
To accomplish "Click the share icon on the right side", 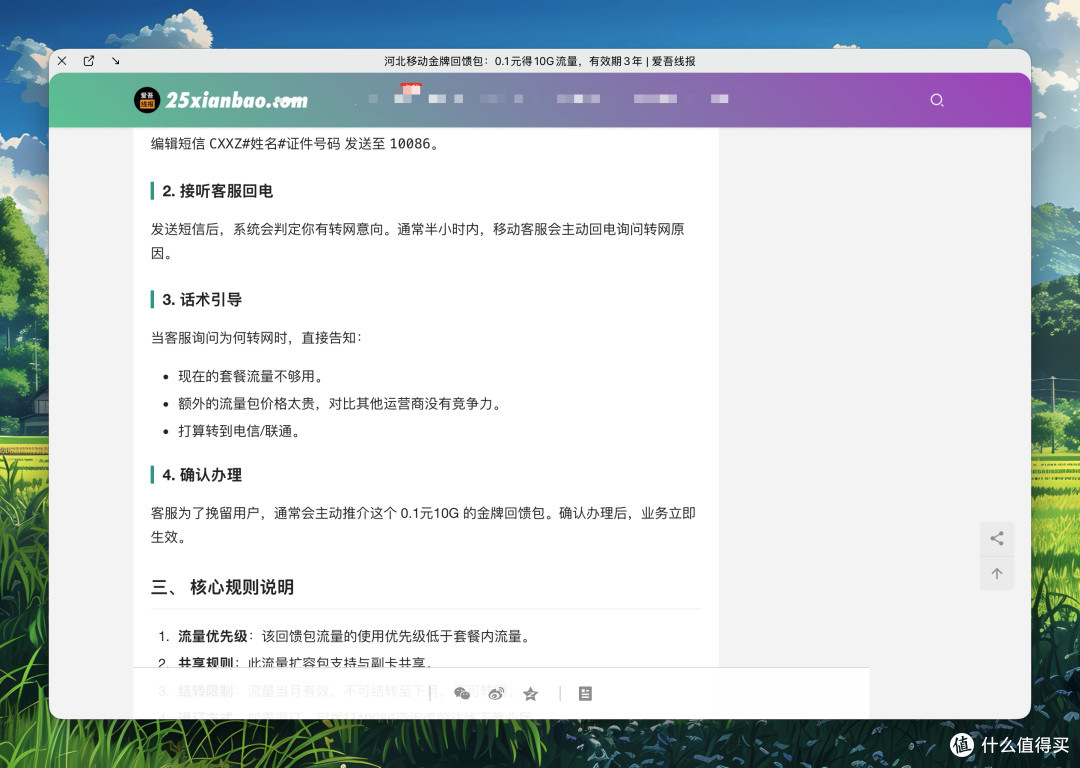I will (x=997, y=539).
